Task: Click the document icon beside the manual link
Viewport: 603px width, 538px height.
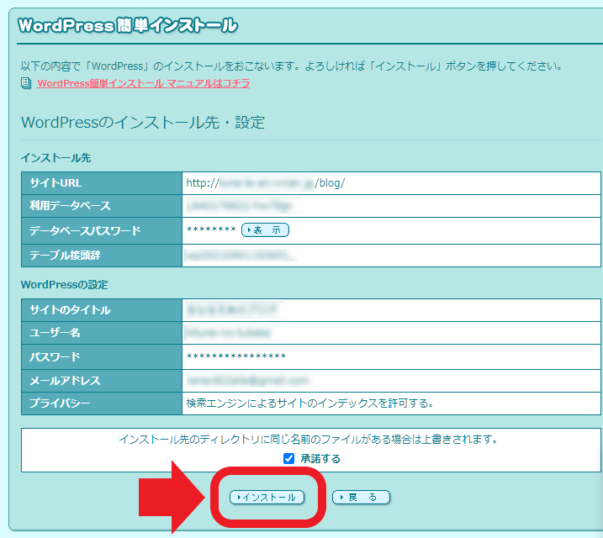Action: [x=26, y=83]
